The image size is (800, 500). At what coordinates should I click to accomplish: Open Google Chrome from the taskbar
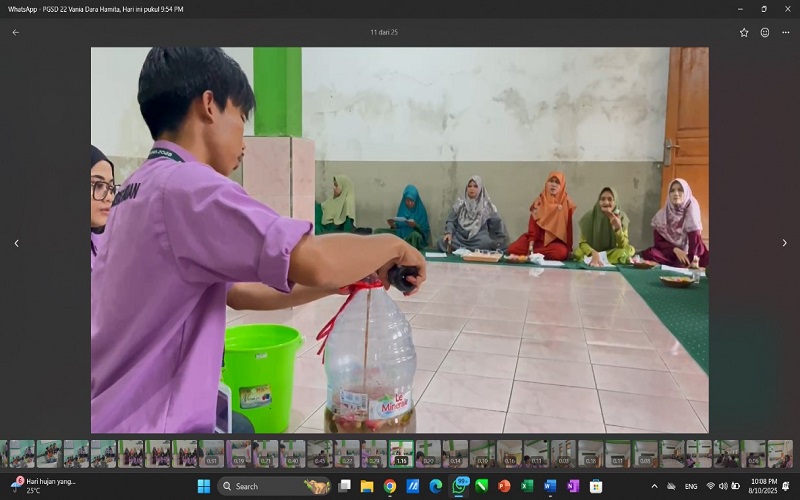click(x=390, y=486)
